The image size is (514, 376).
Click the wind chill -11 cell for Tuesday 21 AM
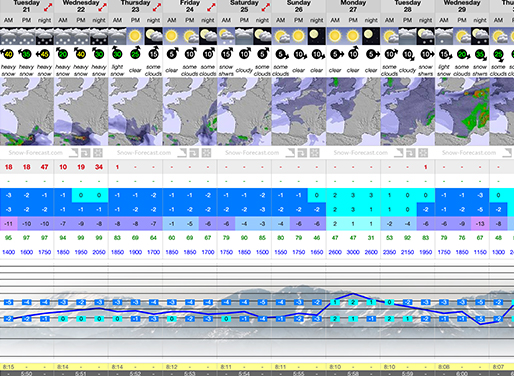(9, 224)
